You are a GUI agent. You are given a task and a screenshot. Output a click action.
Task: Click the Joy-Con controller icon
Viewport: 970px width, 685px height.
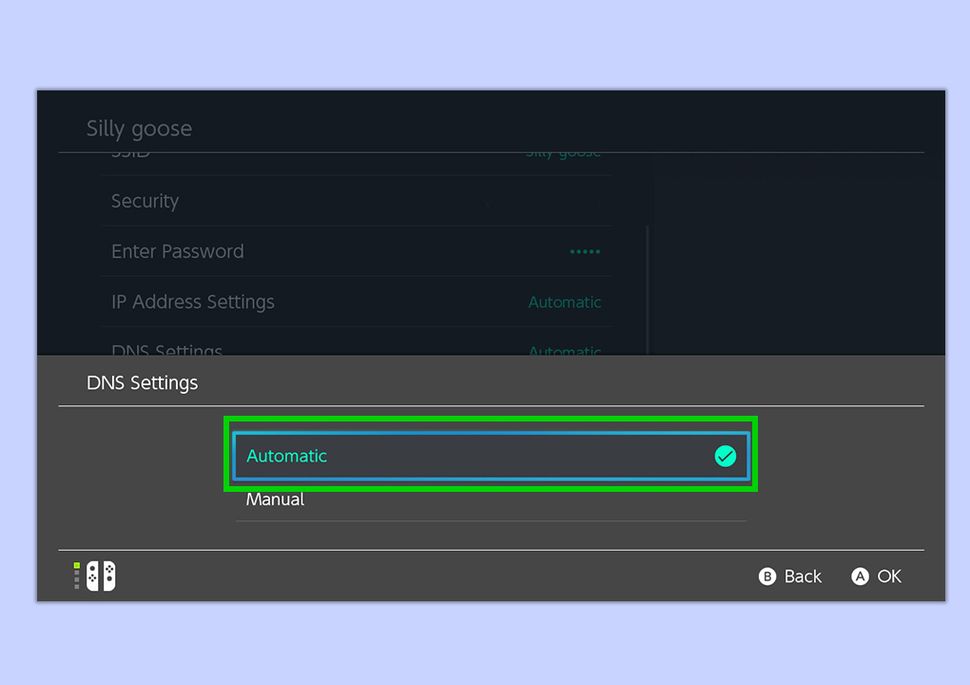pyautogui.click(x=99, y=575)
